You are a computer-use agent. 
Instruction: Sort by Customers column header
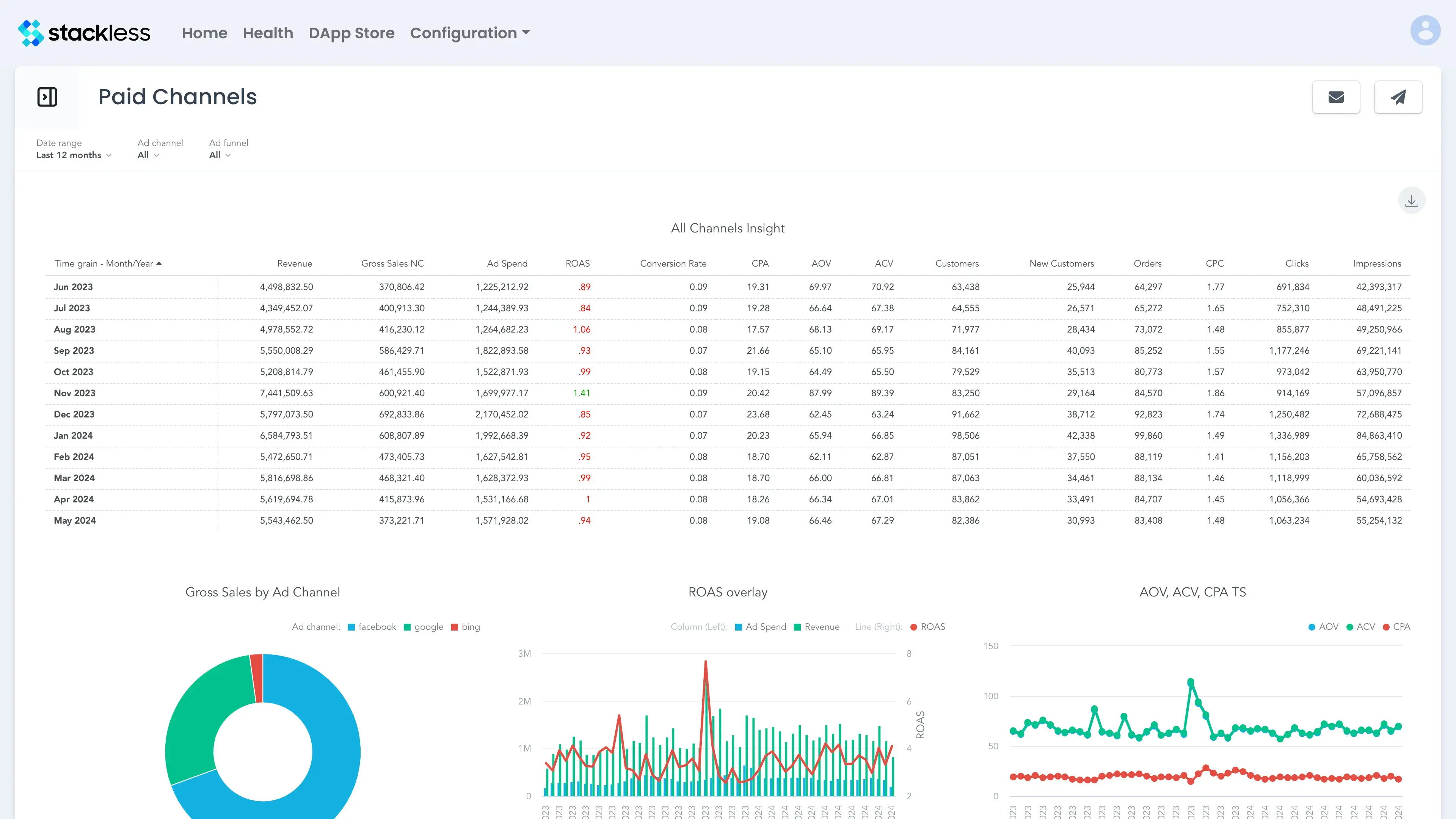[x=957, y=264]
